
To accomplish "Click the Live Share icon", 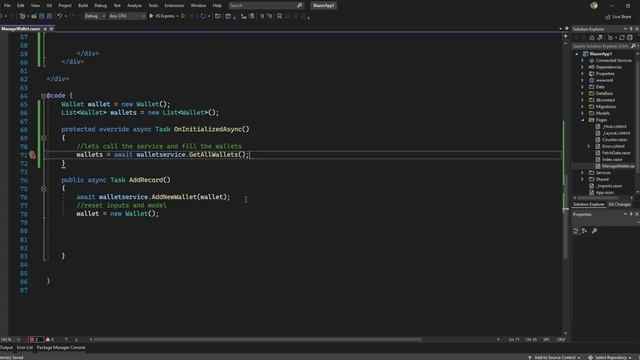I will pyautogui.click(x=608, y=17).
